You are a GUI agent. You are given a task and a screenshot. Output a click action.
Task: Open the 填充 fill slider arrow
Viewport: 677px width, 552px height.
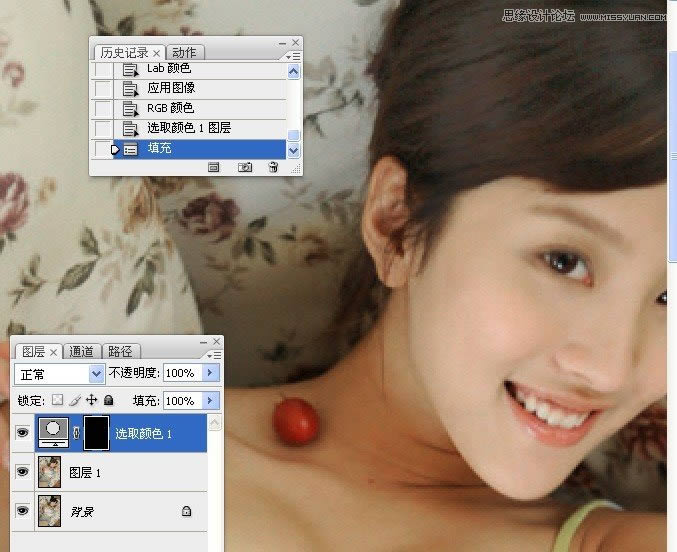pyautogui.click(x=210, y=400)
